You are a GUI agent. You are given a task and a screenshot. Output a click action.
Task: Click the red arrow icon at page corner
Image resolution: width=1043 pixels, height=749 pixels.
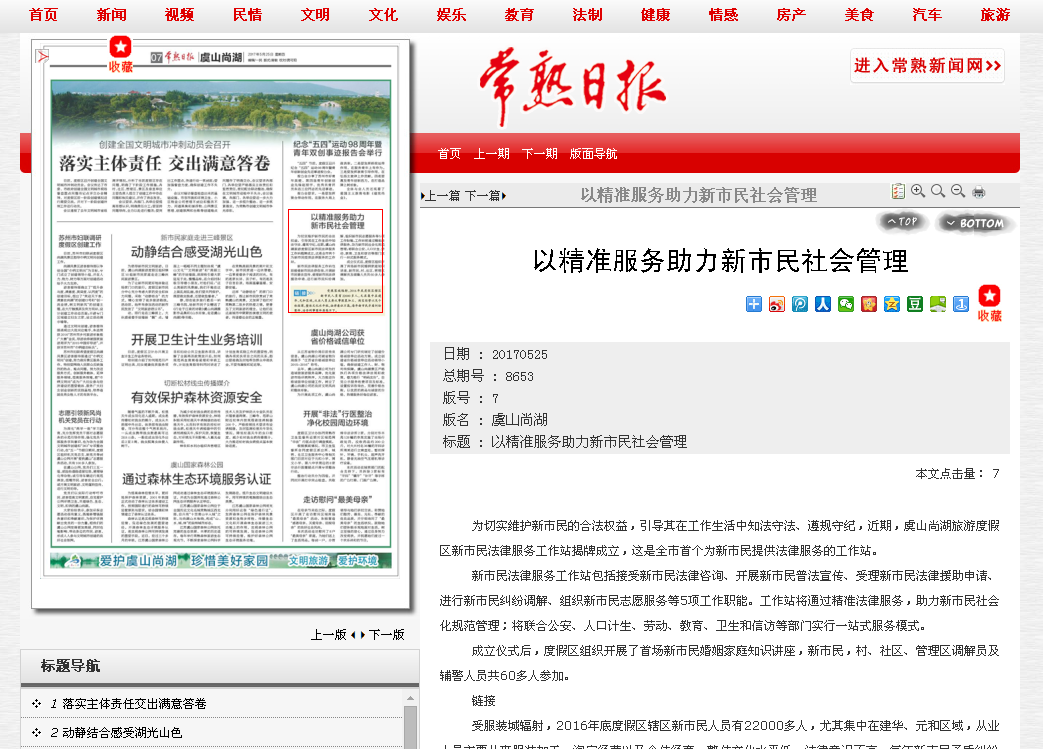(x=42, y=57)
